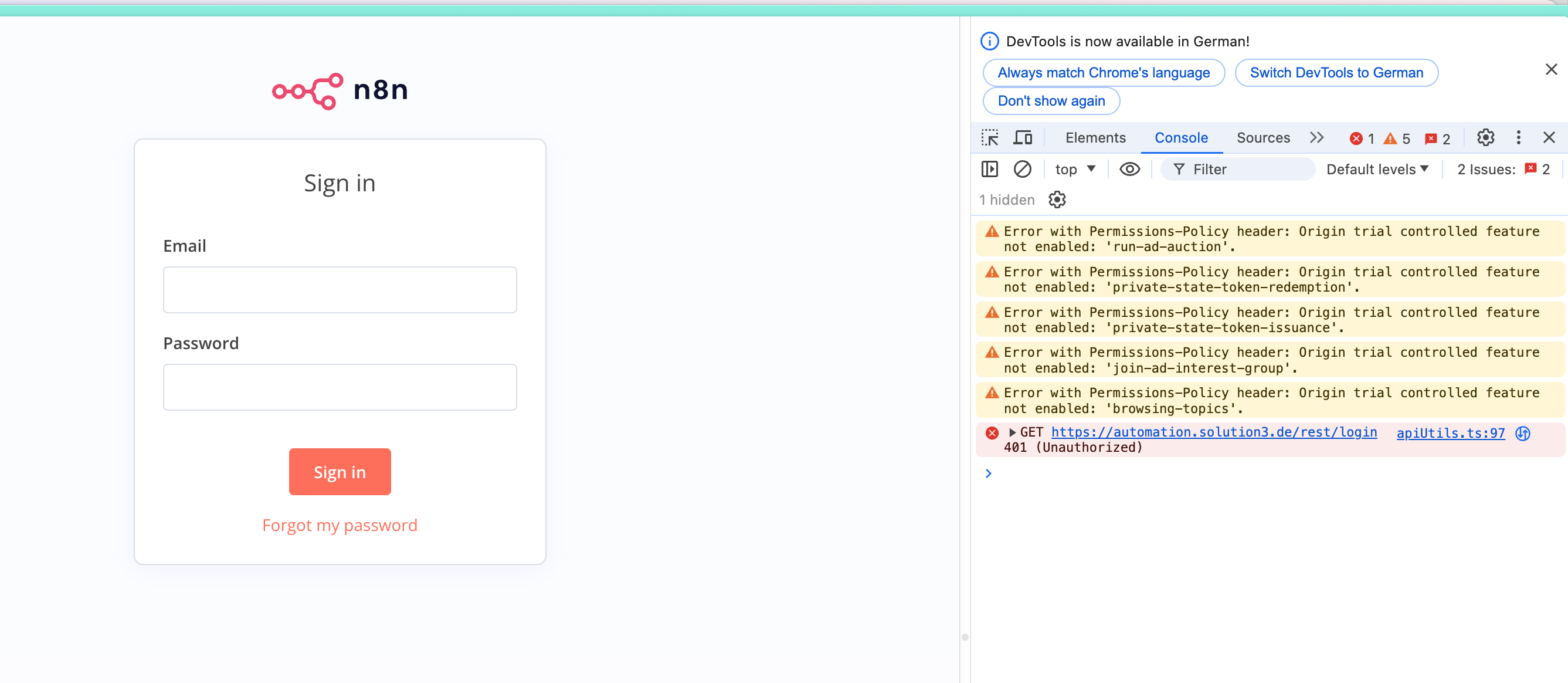
Task: Close the DevTools panel
Action: click(1549, 138)
